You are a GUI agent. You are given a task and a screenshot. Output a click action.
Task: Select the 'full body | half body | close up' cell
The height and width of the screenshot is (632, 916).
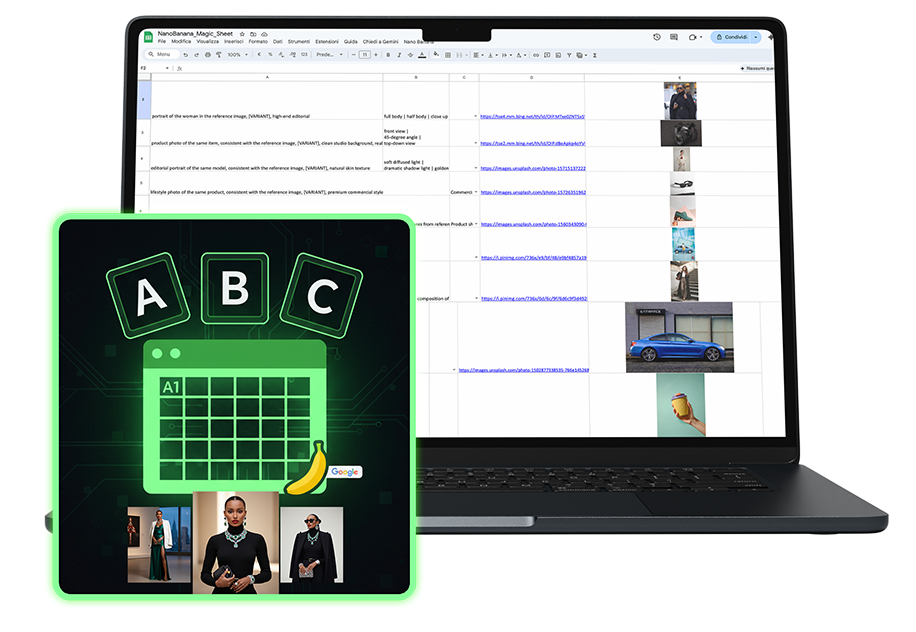(416, 100)
